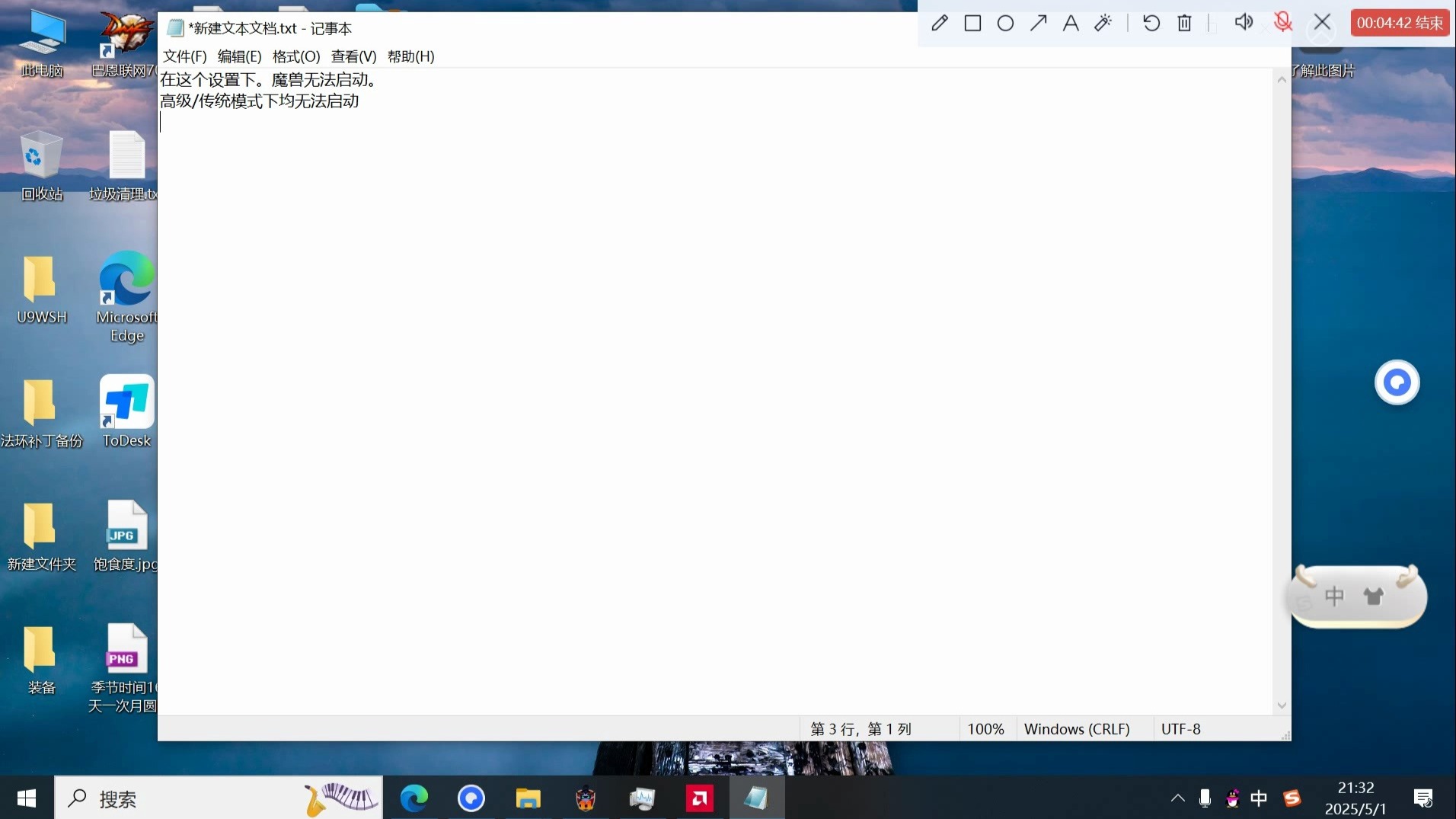Open the Windows Start menu
Viewport: 1456px width, 819px height.
tap(27, 798)
